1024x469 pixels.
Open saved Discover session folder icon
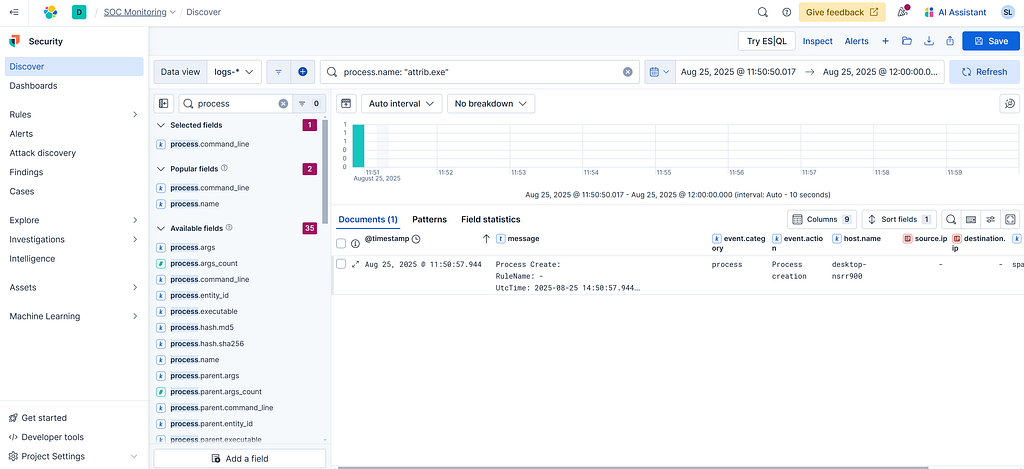point(906,41)
